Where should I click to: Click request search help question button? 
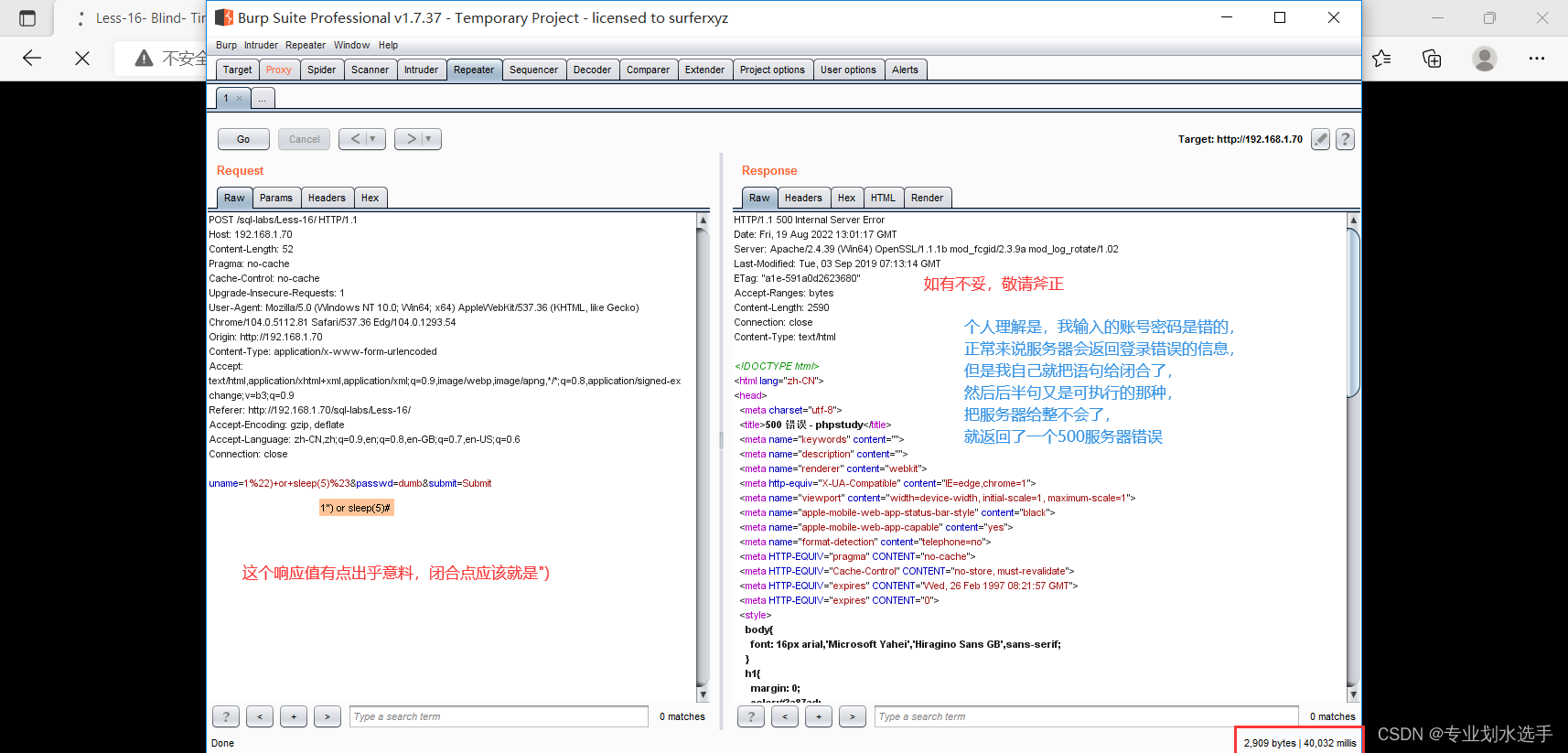(226, 716)
